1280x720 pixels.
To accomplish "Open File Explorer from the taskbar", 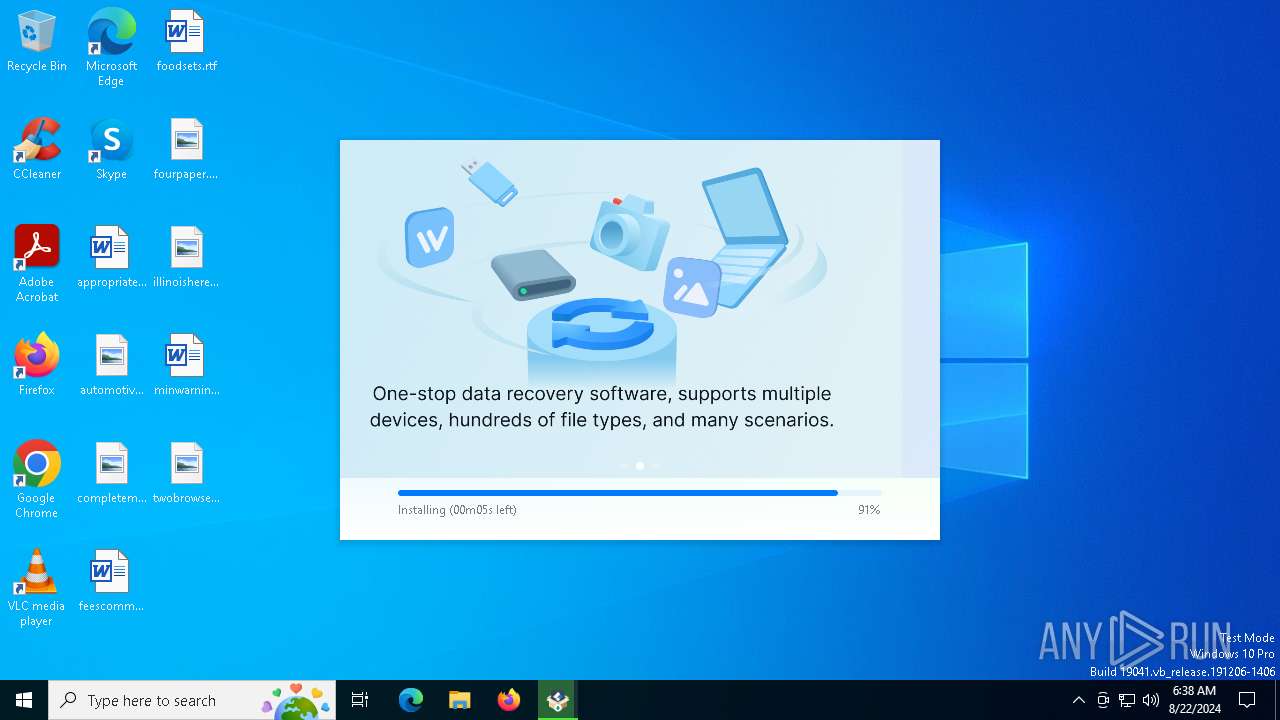I will [x=460, y=700].
